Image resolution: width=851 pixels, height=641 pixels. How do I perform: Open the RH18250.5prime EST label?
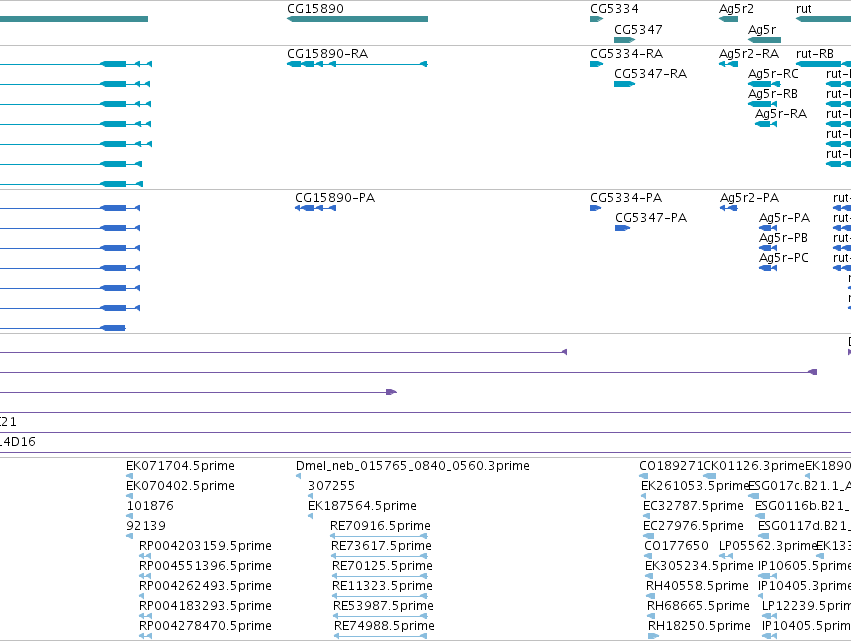click(x=700, y=626)
